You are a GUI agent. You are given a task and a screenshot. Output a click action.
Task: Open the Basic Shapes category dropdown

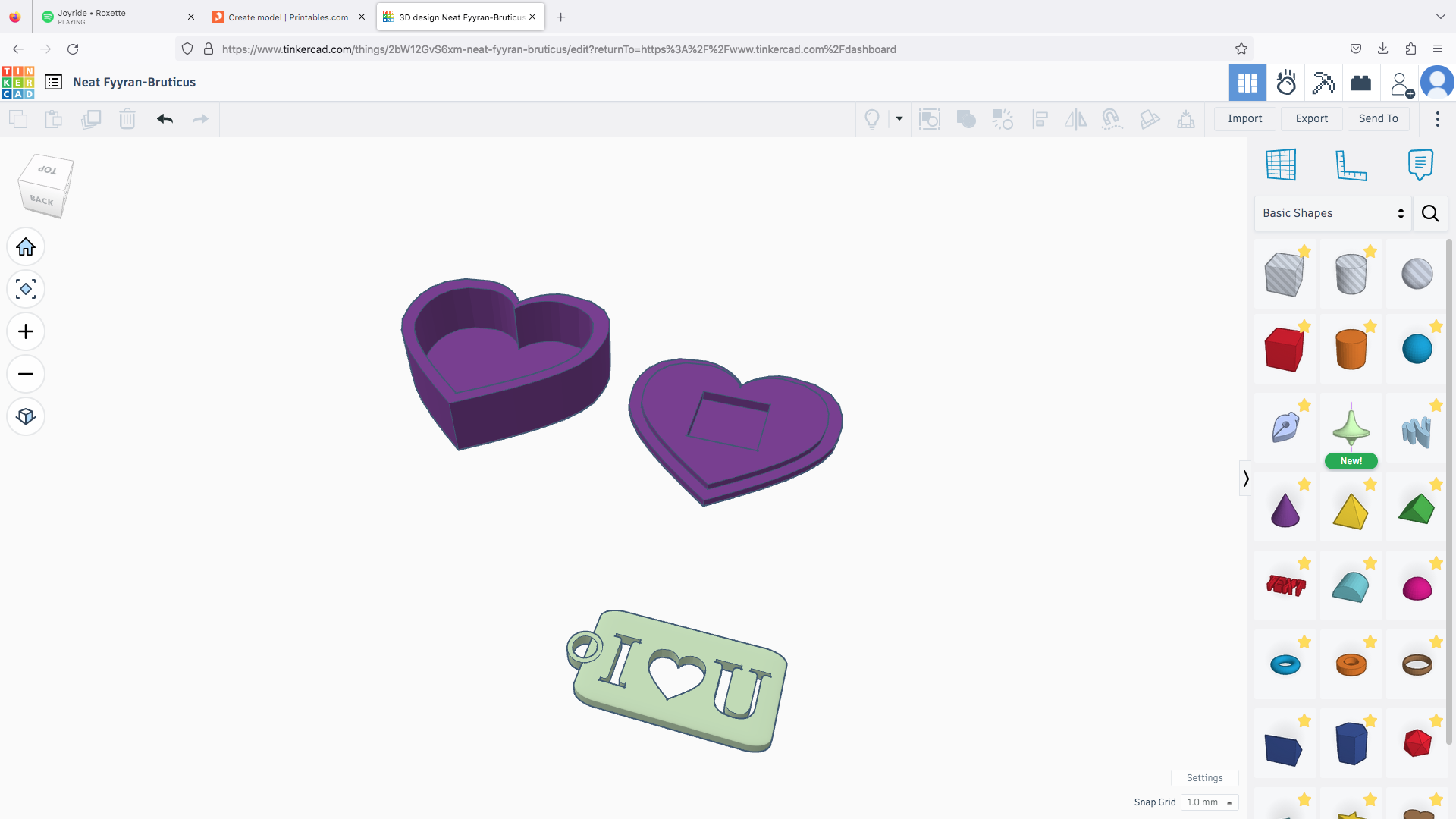(1333, 213)
